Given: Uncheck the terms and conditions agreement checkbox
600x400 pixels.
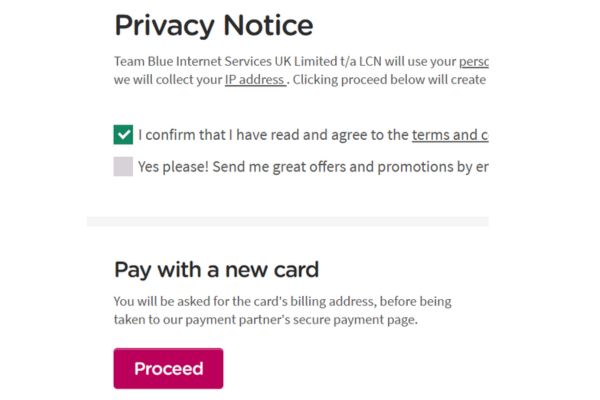Looking at the screenshot, I should pos(124,135).
